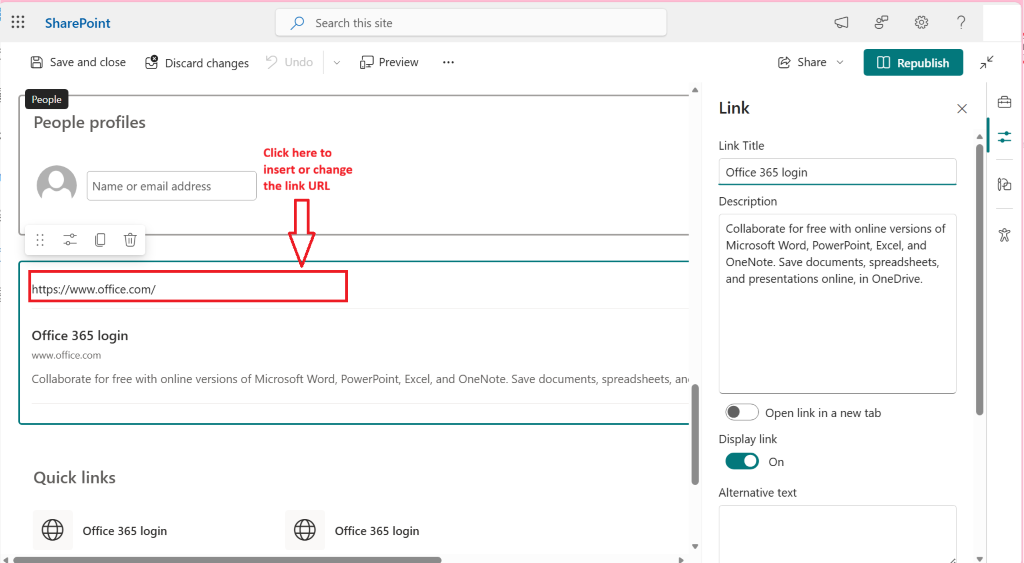Expand the Share dropdown chevron

click(x=840, y=63)
